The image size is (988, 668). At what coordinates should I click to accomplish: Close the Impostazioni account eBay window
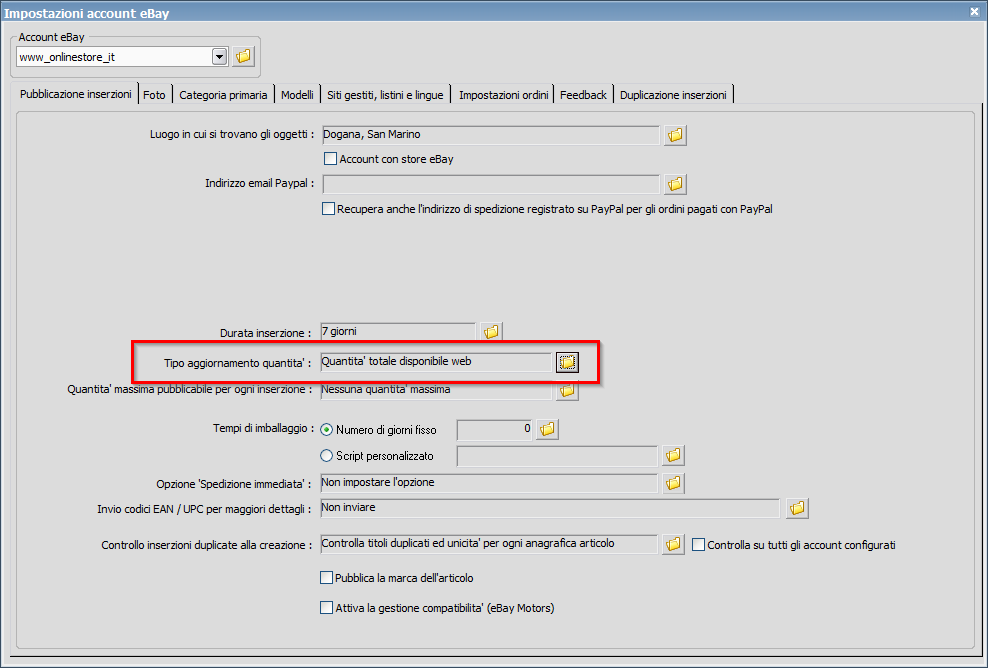pyautogui.click(x=974, y=12)
